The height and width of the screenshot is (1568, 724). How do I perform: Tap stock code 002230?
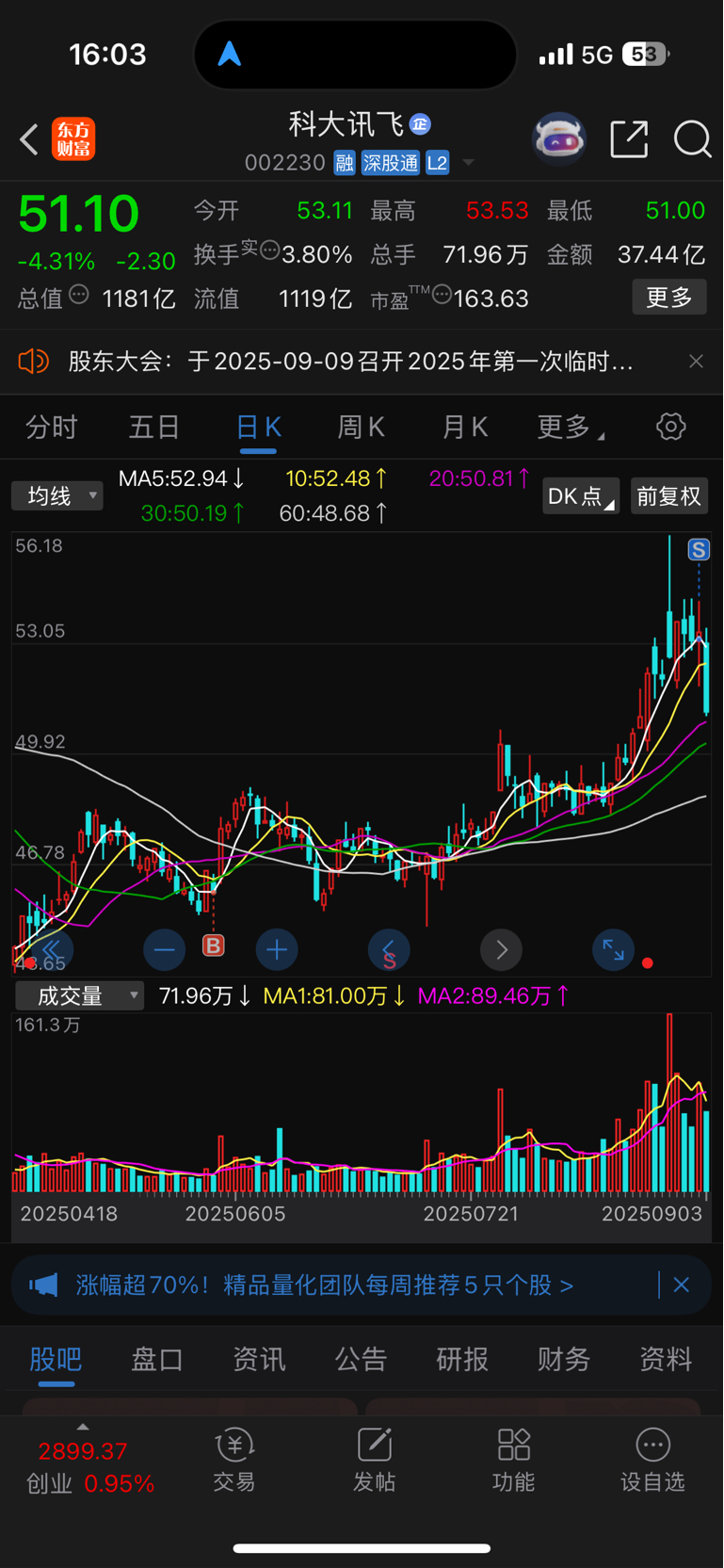[x=284, y=163]
